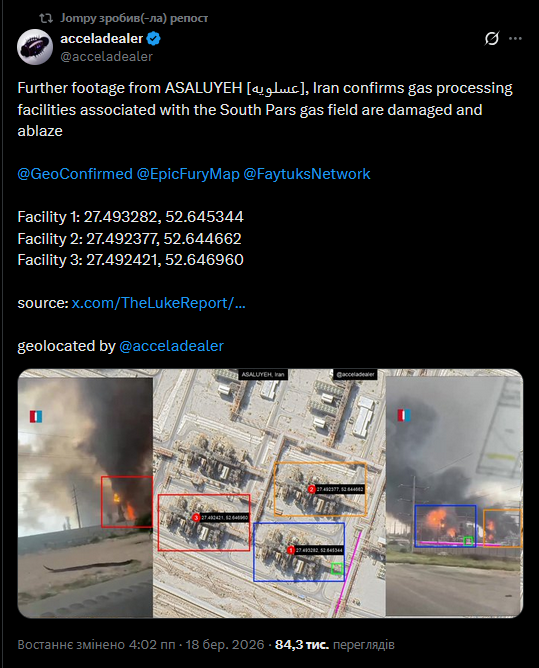
Task: Open the @acceladealer geolocated-by mention
Action: pos(171,346)
